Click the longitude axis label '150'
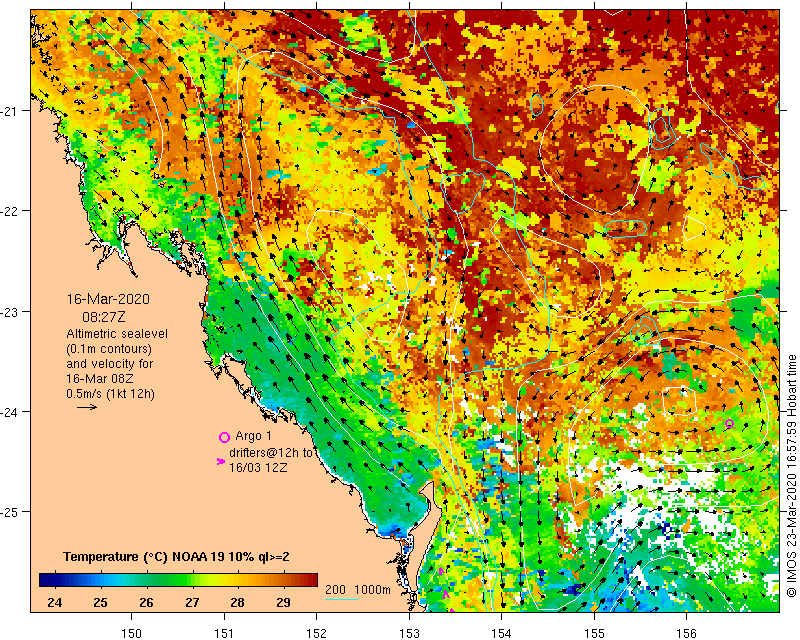Screen dimensions: 800x640 pyautogui.click(x=132, y=633)
